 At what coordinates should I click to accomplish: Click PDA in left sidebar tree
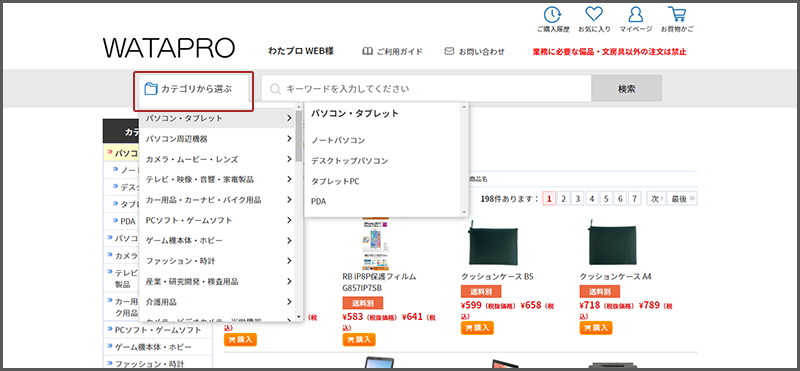pyautogui.click(x=128, y=221)
